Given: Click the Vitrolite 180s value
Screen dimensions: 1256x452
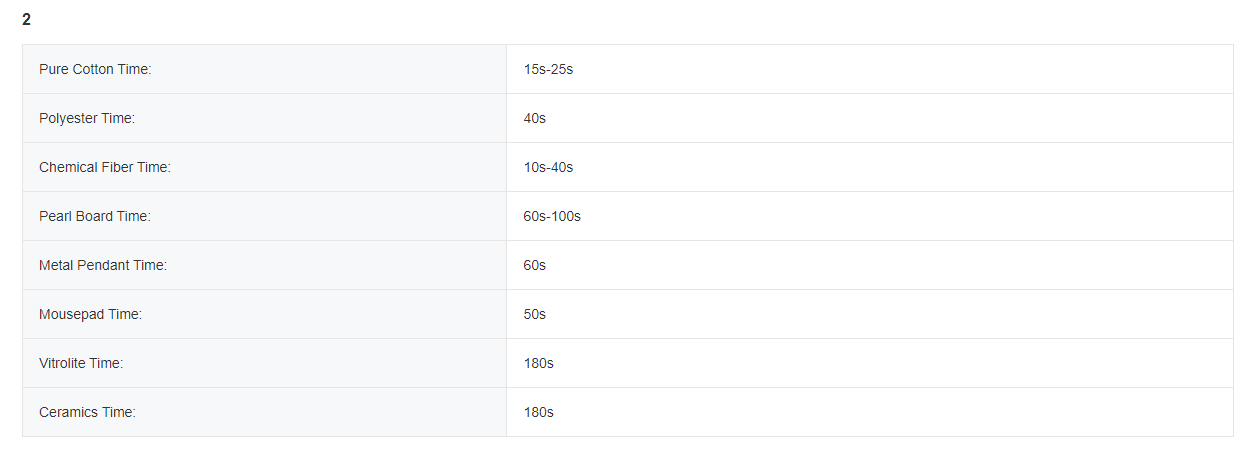Looking at the screenshot, I should [x=539, y=363].
